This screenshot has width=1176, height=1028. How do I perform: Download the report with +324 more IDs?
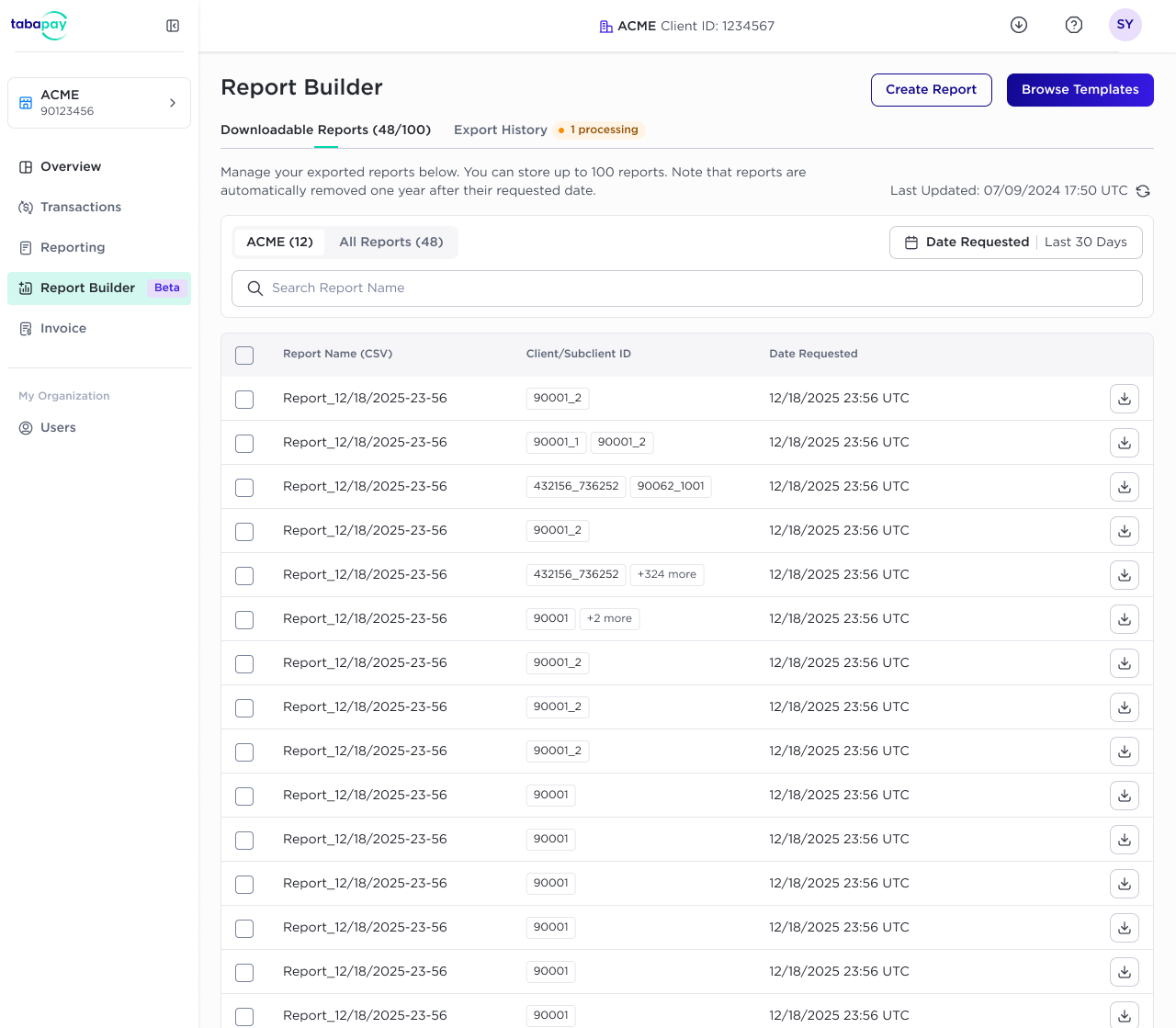(1125, 575)
